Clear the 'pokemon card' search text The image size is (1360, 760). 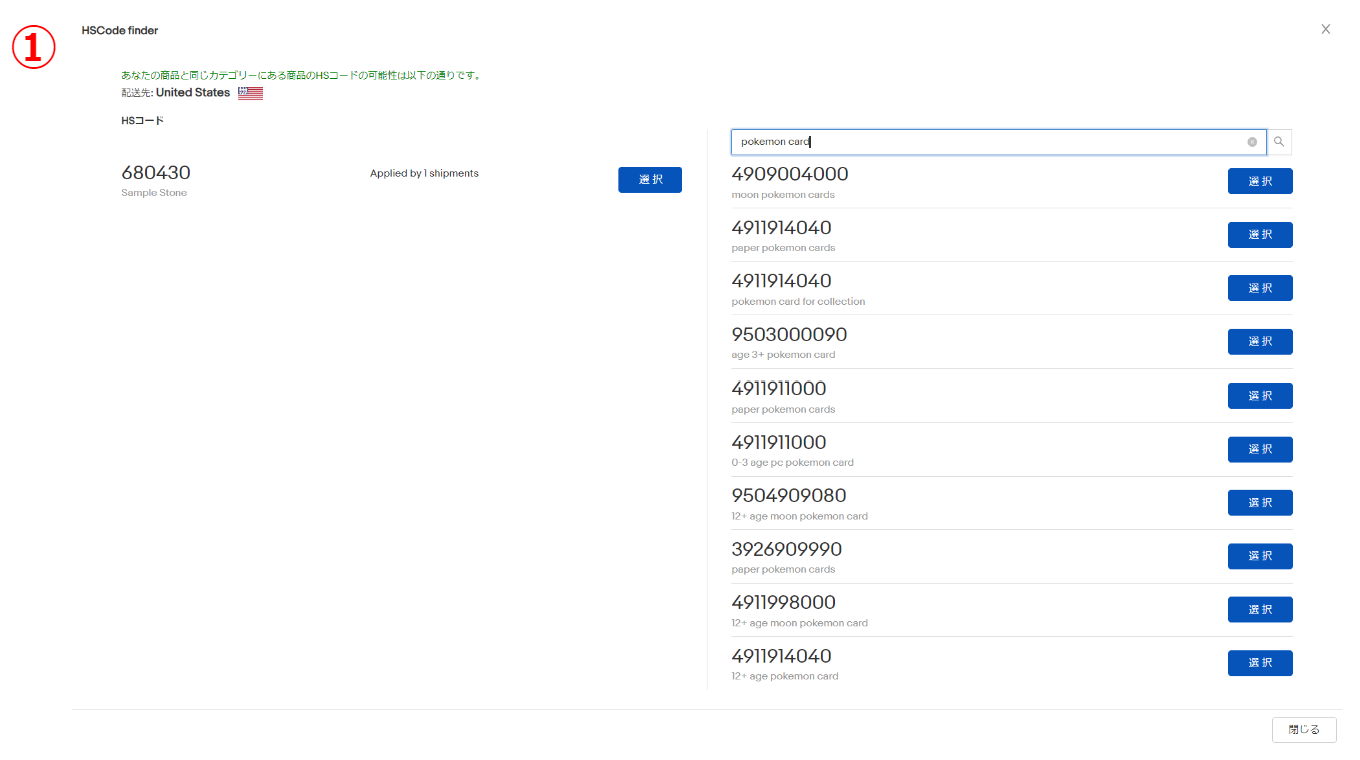pos(1252,142)
